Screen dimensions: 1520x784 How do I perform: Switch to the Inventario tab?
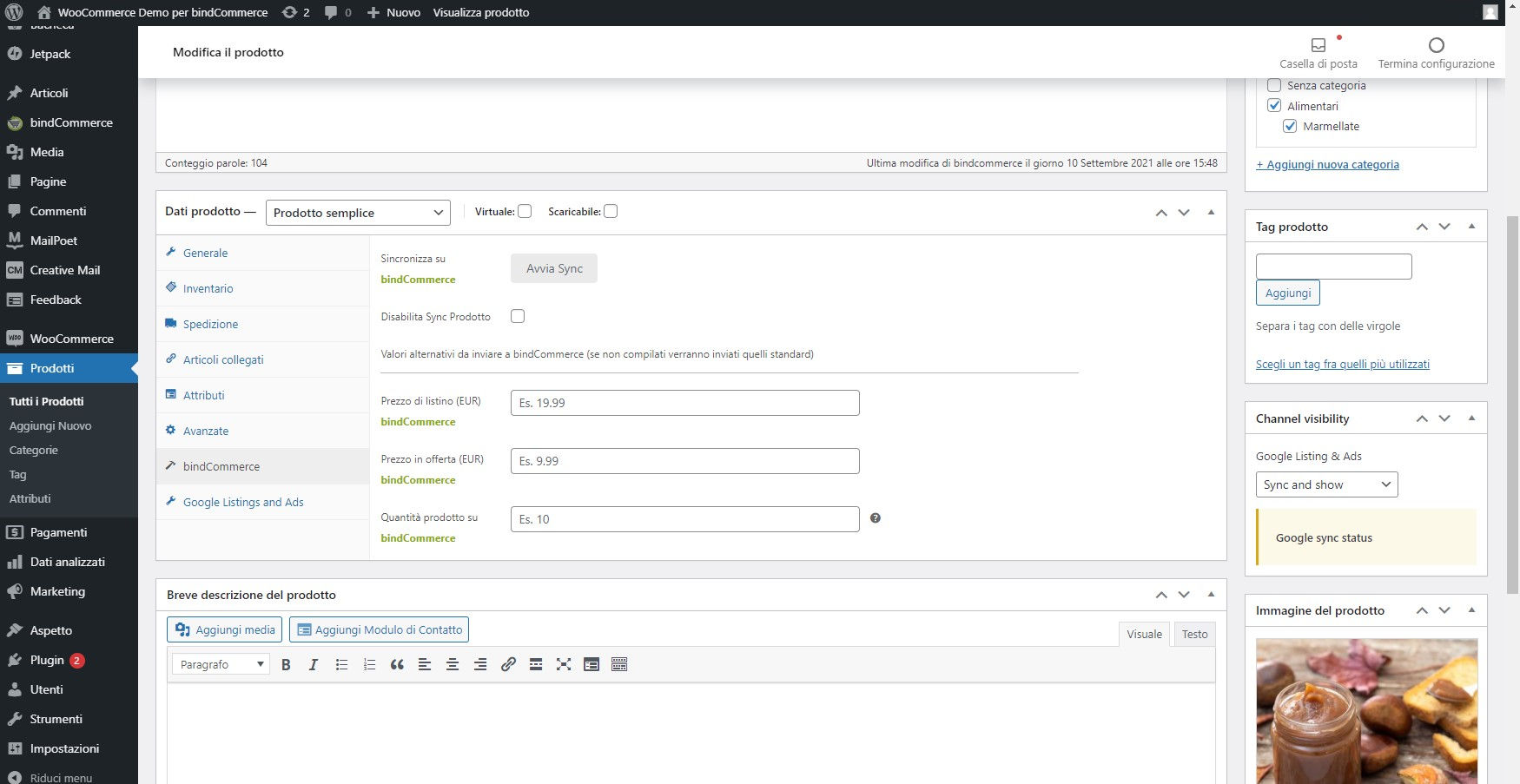pyautogui.click(x=208, y=289)
